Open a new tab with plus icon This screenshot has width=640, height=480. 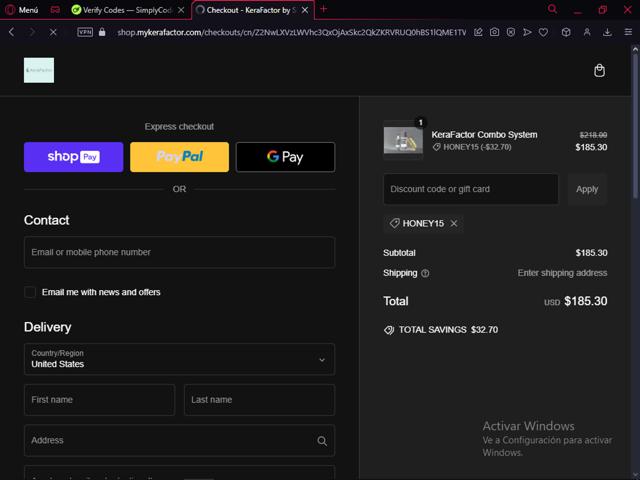click(324, 9)
